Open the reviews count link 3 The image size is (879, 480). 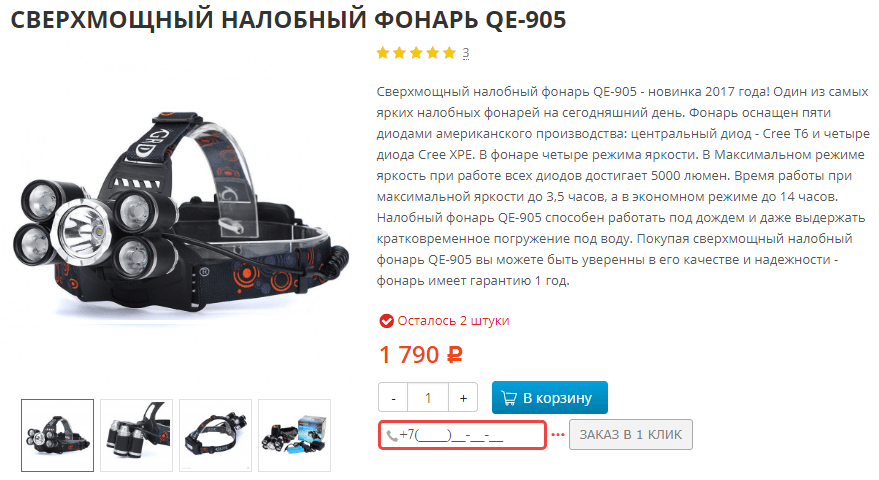pyautogui.click(x=466, y=53)
